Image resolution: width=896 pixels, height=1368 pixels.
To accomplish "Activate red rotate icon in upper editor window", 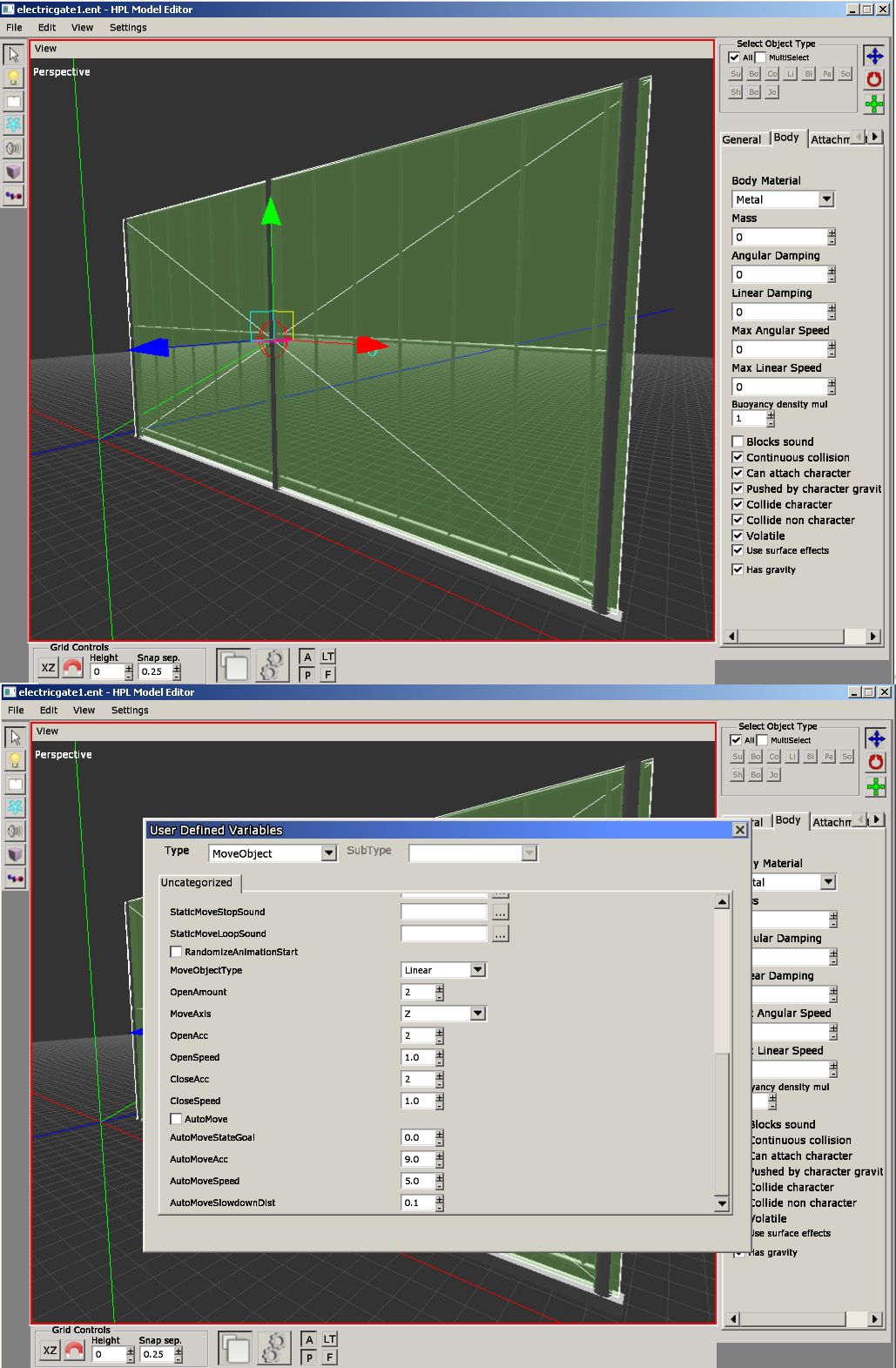I will click(873, 79).
